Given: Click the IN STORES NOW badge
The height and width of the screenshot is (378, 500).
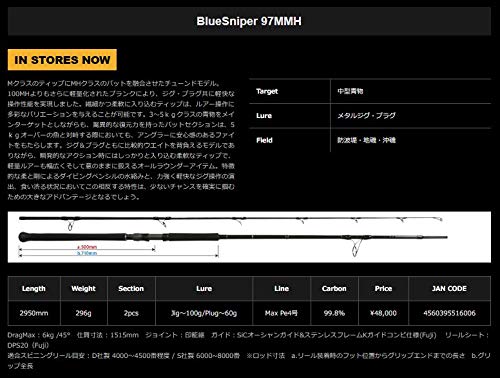Looking at the screenshot, I should (62, 60).
